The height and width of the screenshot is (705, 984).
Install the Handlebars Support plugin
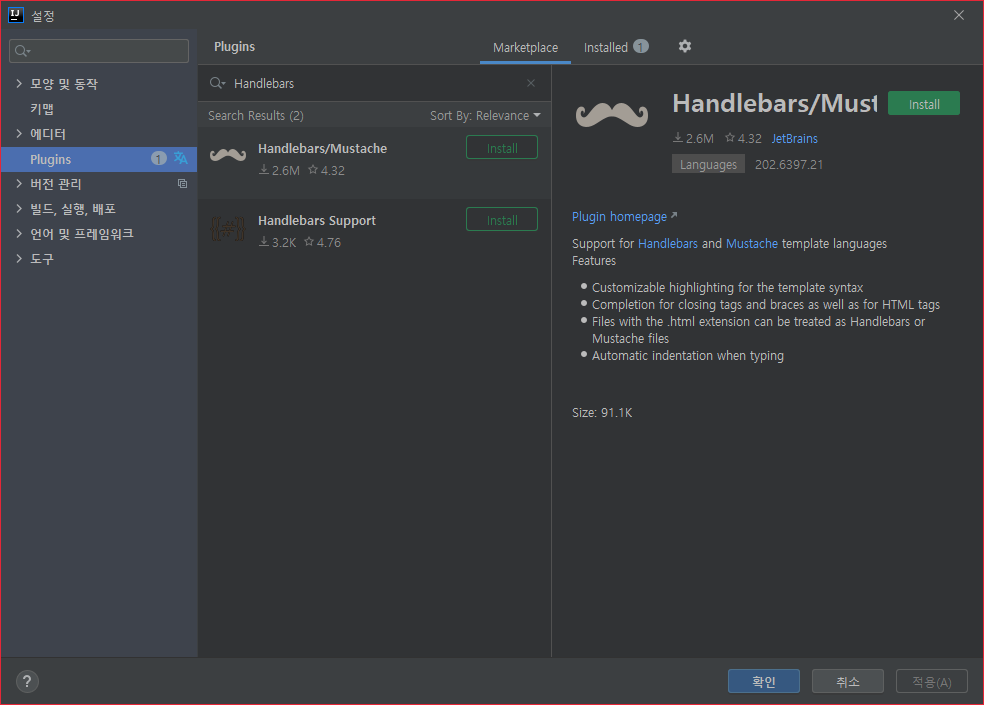[502, 220]
